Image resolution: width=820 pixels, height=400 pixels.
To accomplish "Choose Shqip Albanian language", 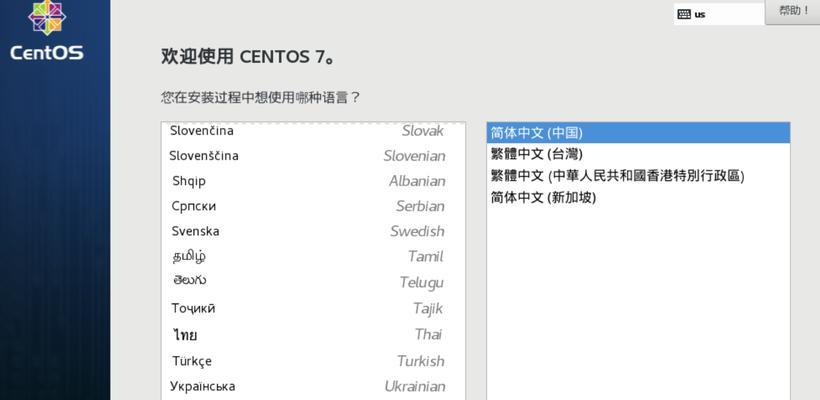I will 313,181.
